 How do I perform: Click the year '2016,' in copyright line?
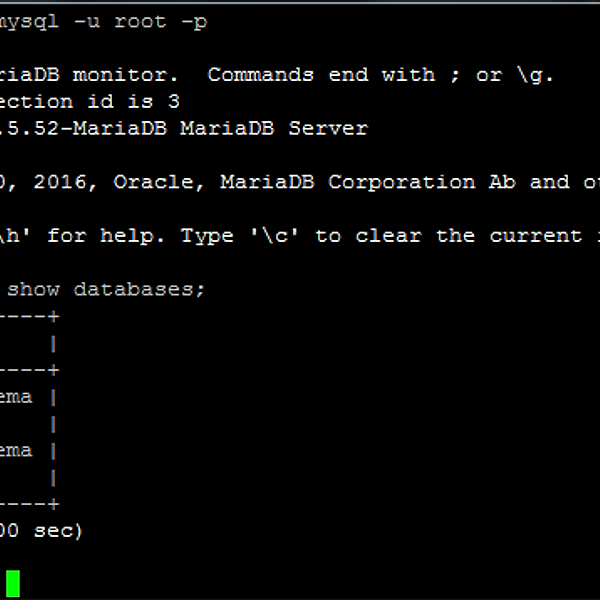click(65, 182)
